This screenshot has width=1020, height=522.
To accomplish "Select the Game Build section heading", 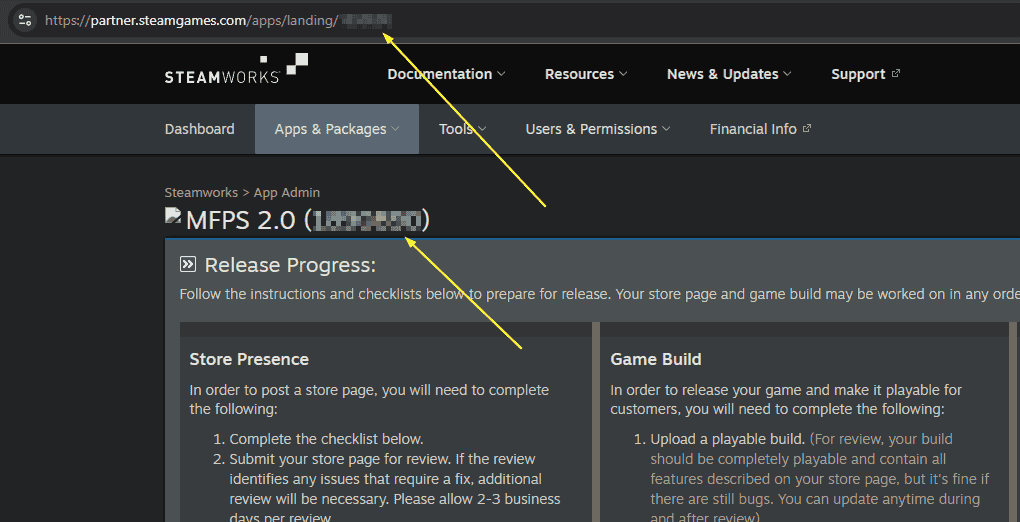I will point(656,359).
